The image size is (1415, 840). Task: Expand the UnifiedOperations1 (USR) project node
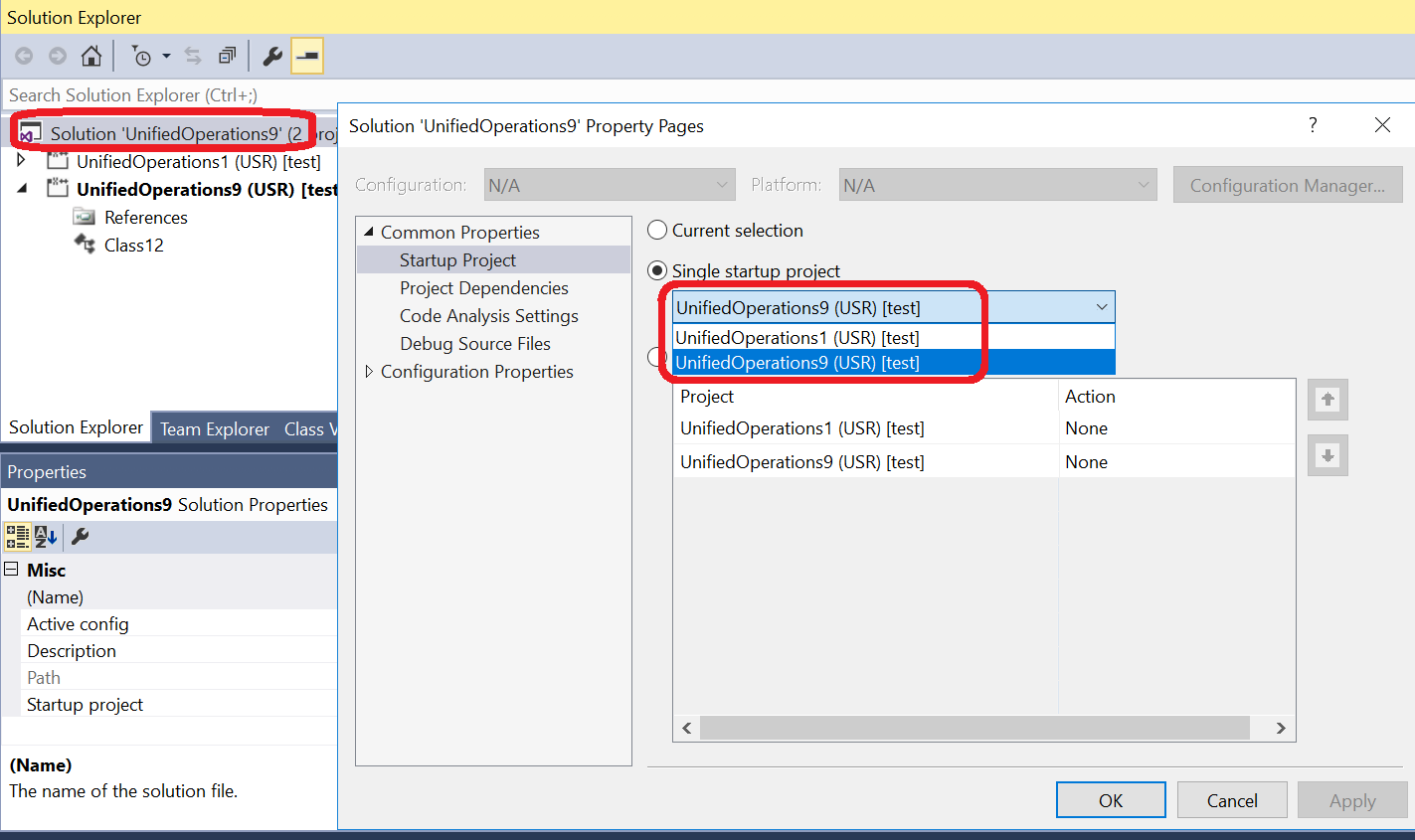pyautogui.click(x=21, y=160)
